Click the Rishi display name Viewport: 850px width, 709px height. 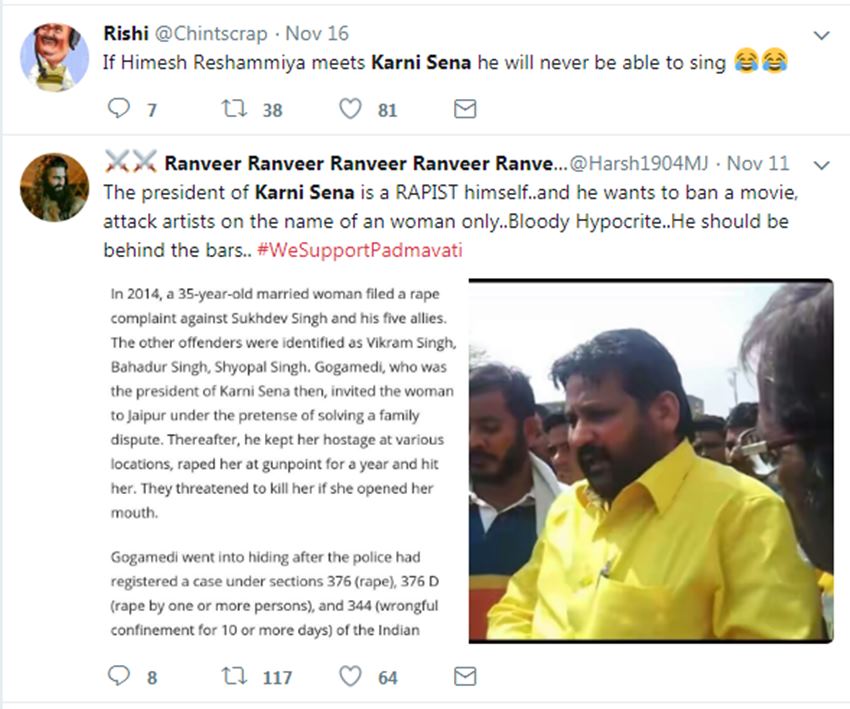coord(124,34)
